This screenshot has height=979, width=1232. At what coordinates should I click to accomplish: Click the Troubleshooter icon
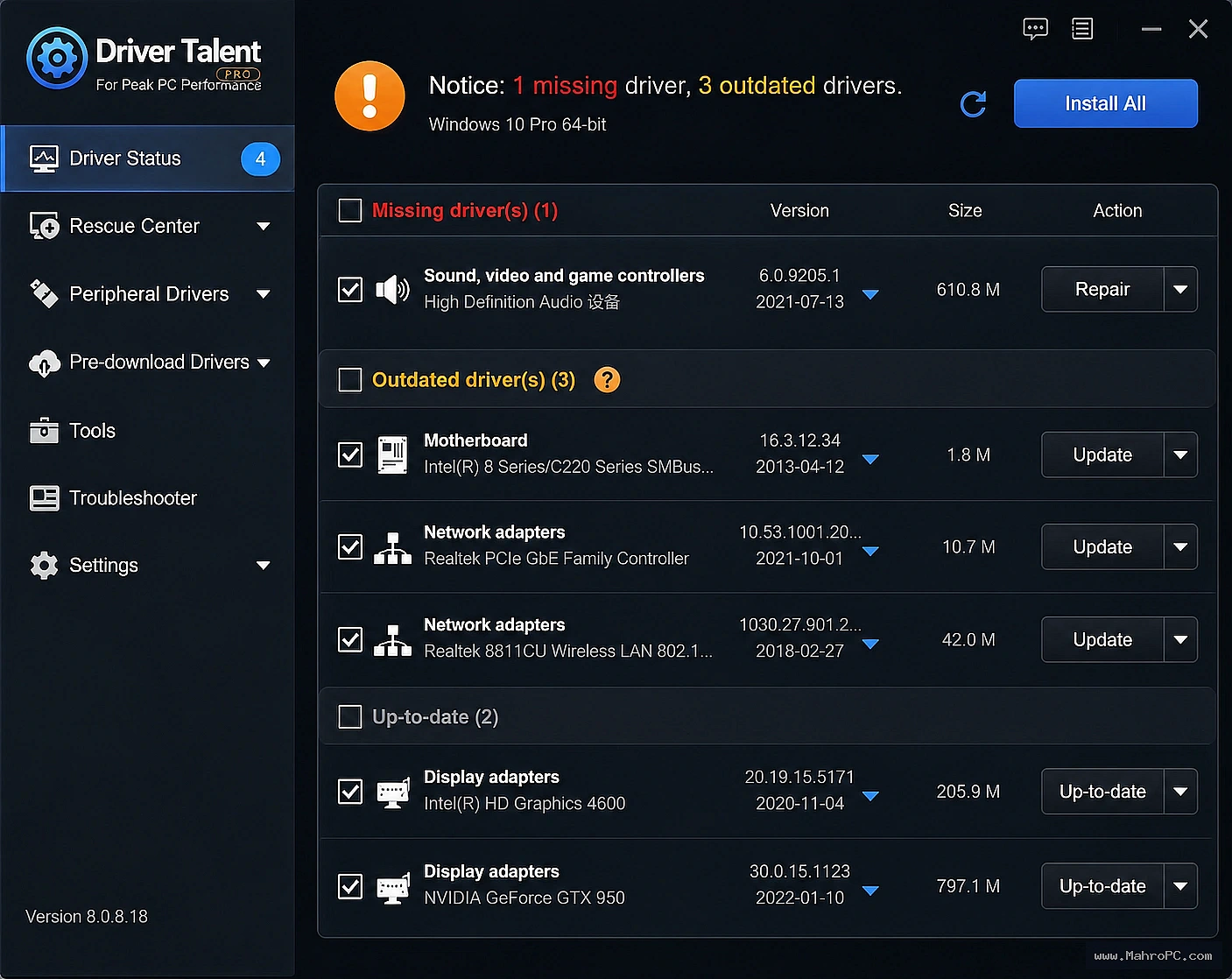point(44,497)
